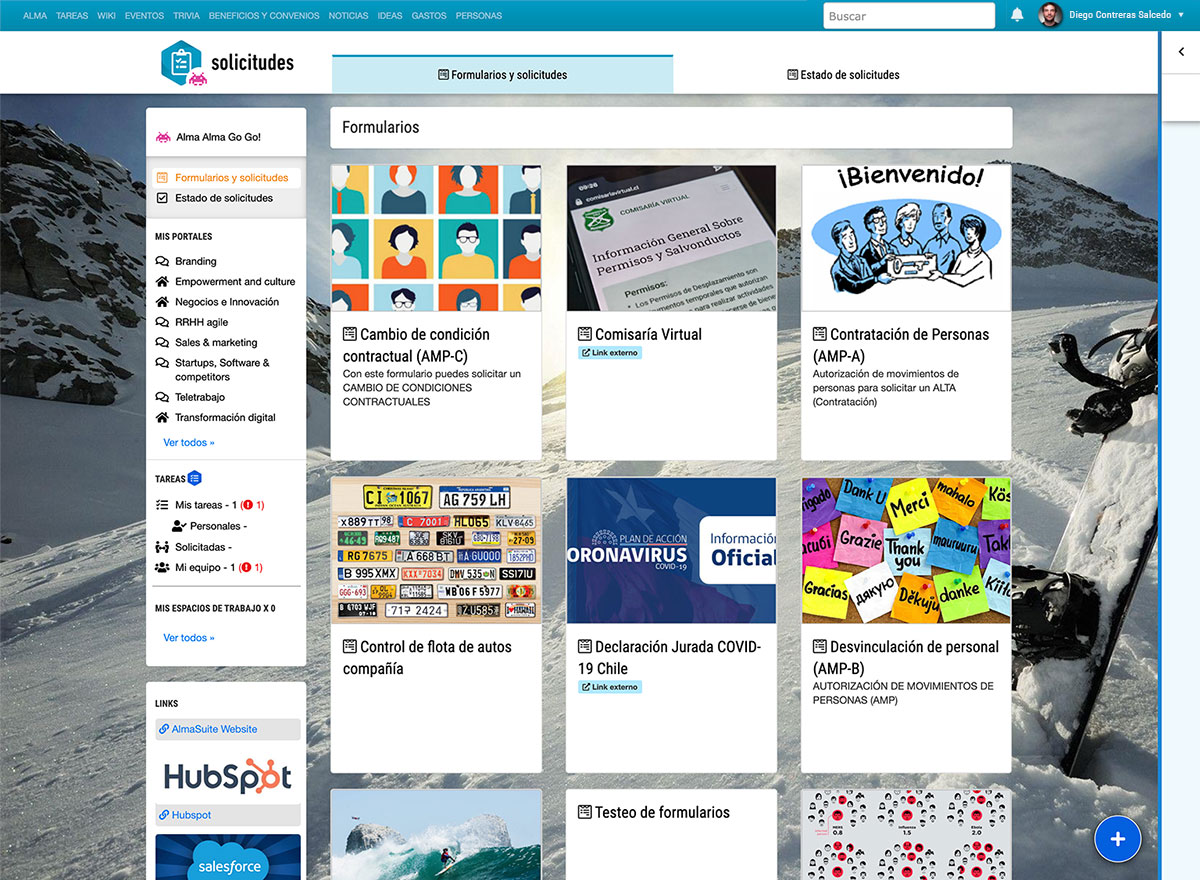
Task: Click the Mis tareas checklist icon
Action: (162, 505)
